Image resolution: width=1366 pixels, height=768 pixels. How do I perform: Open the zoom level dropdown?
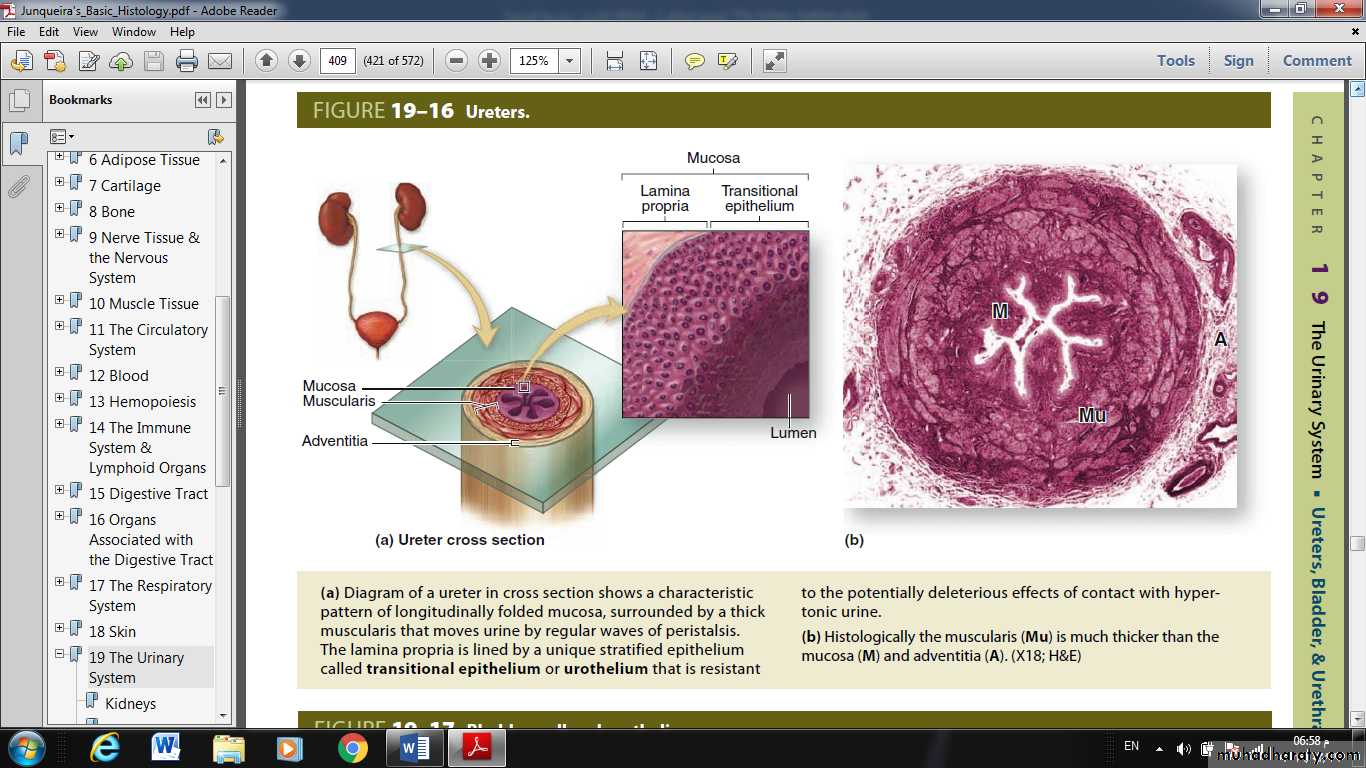(569, 61)
